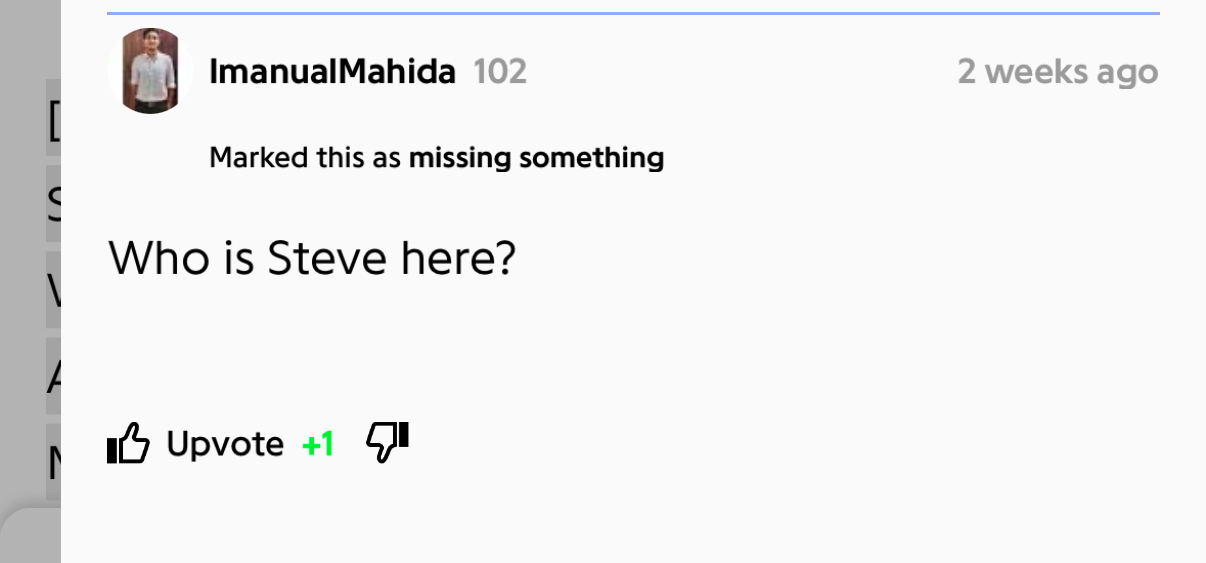Click the green +1 vote count
1206x563 pixels.
318,444
